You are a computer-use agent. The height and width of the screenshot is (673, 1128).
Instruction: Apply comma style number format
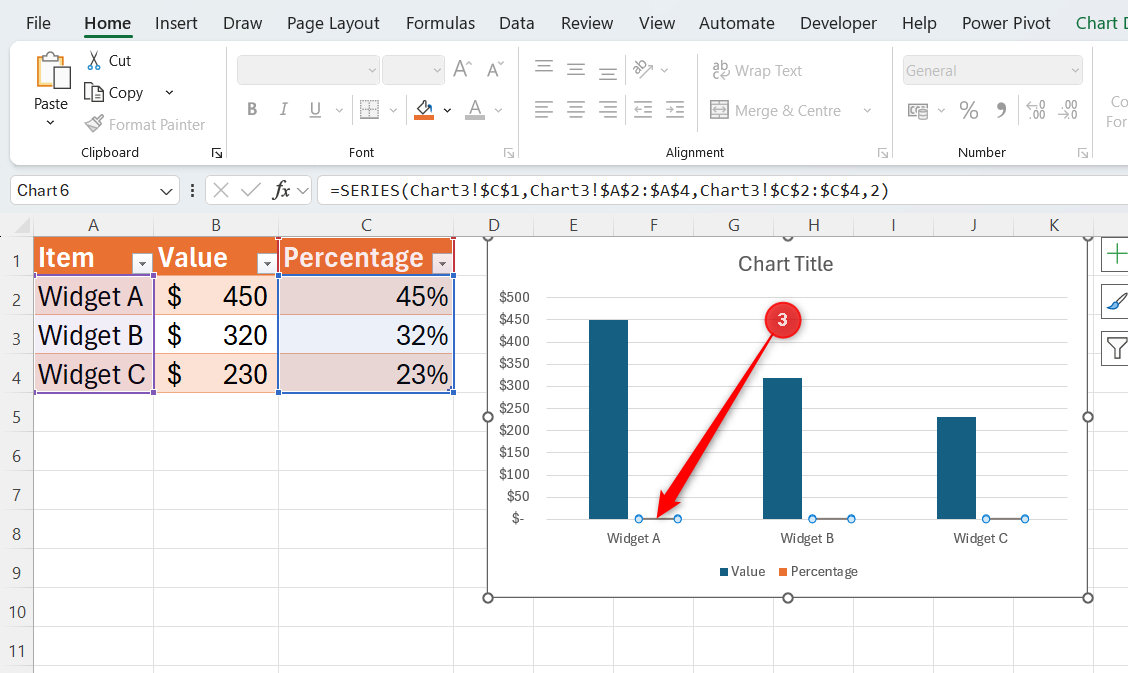(1001, 110)
